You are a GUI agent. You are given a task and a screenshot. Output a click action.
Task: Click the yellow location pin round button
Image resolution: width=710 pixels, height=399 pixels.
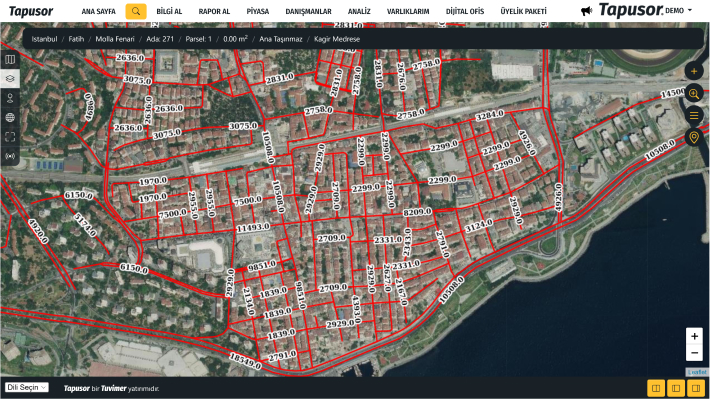tap(694, 137)
